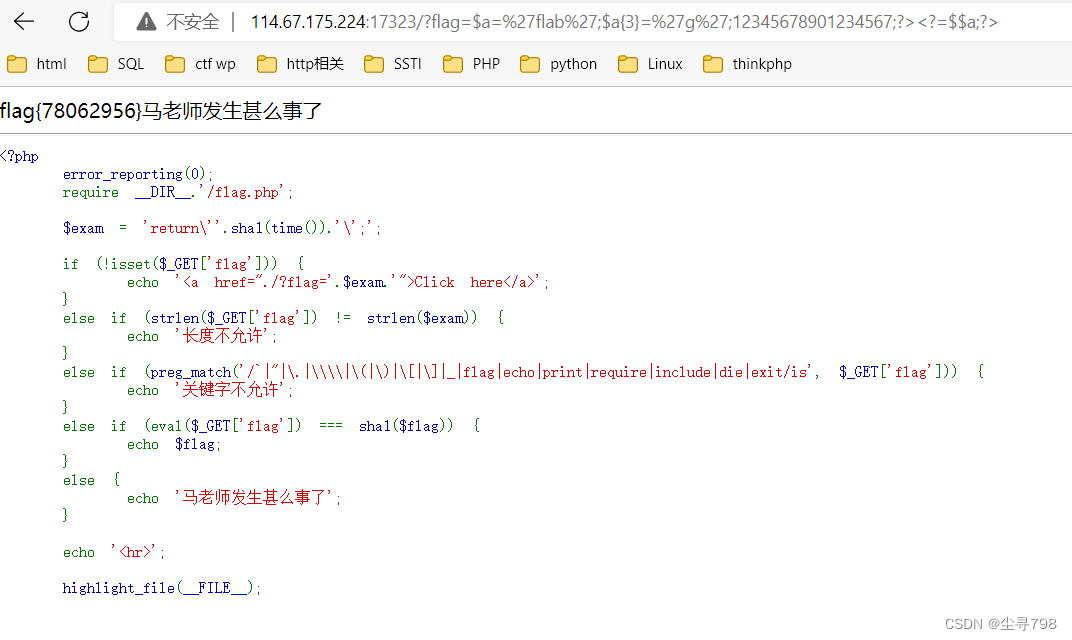The image size is (1072, 640).
Task: Go back with the browser back arrow
Action: pos(24,22)
